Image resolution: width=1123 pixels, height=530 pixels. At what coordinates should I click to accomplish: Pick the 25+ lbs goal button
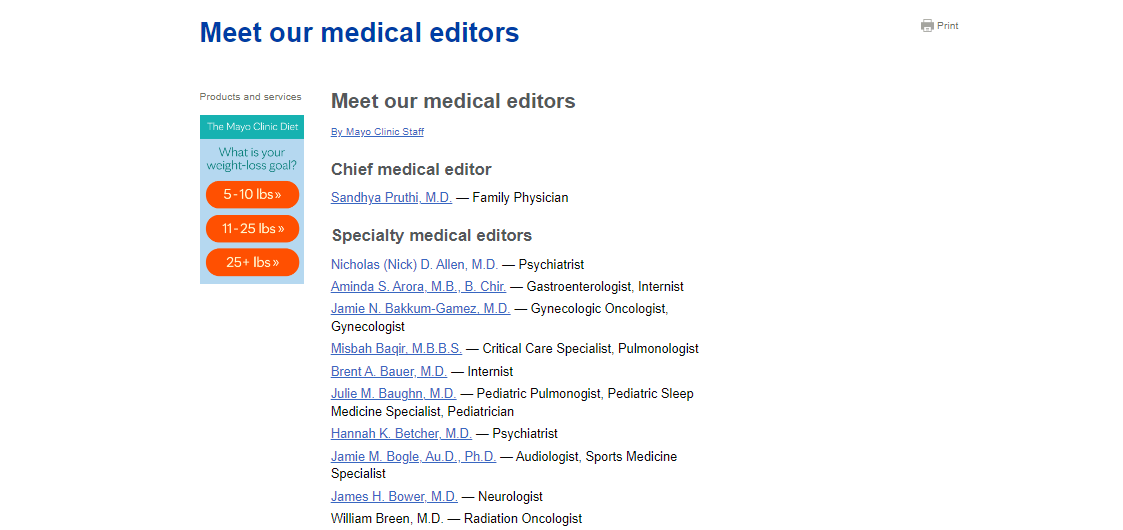252,262
